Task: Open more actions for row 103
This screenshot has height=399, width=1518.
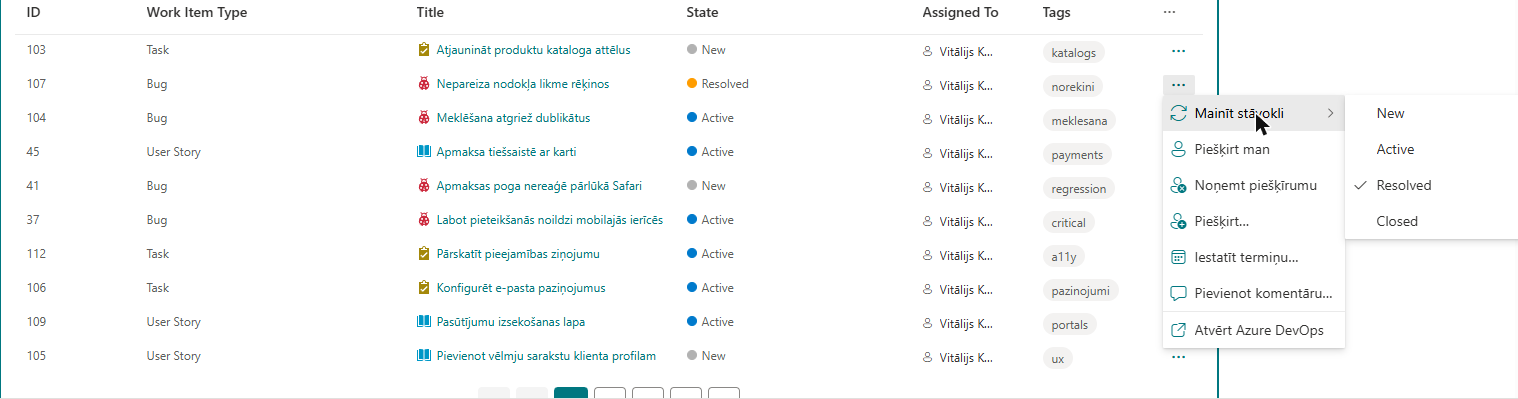Action: tap(1178, 50)
